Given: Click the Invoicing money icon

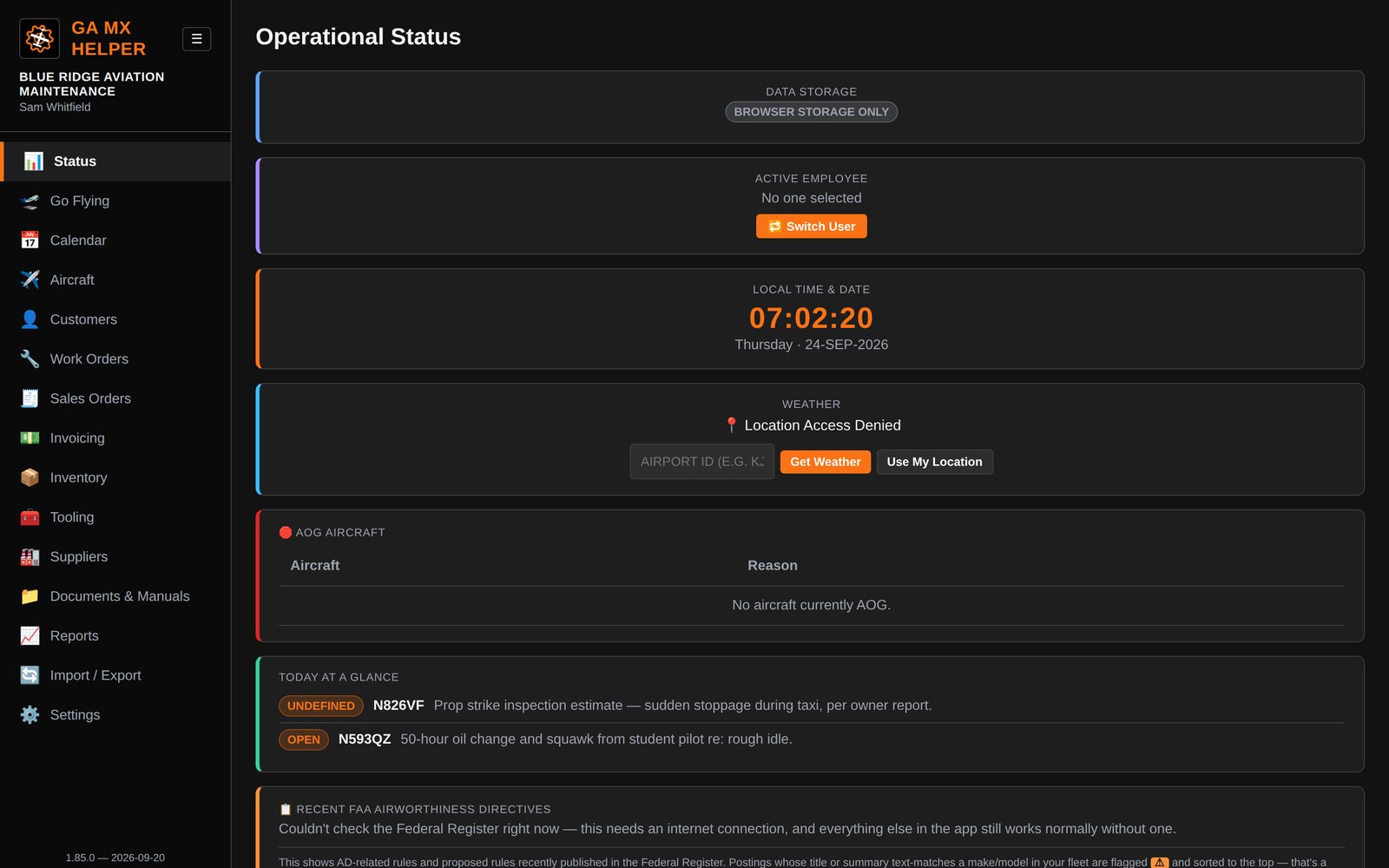Looking at the screenshot, I should pos(30,438).
